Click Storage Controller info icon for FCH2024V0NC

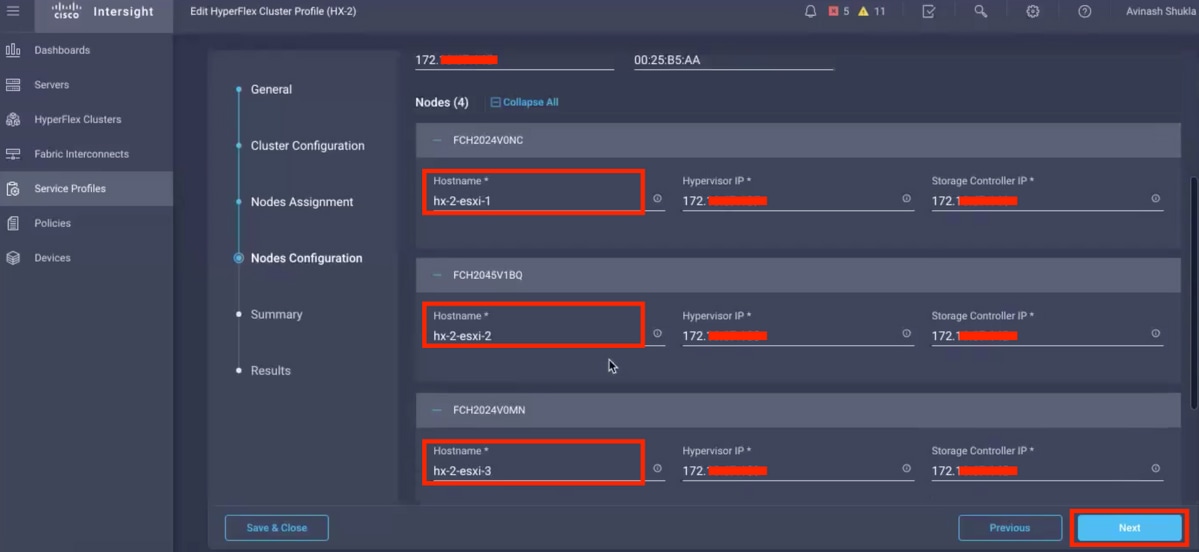pos(1155,199)
